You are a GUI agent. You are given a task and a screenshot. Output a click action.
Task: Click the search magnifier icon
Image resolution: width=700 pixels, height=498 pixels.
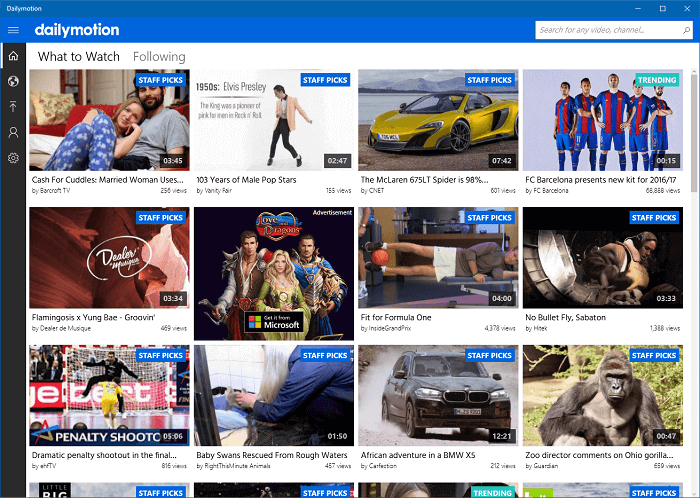[x=682, y=30]
